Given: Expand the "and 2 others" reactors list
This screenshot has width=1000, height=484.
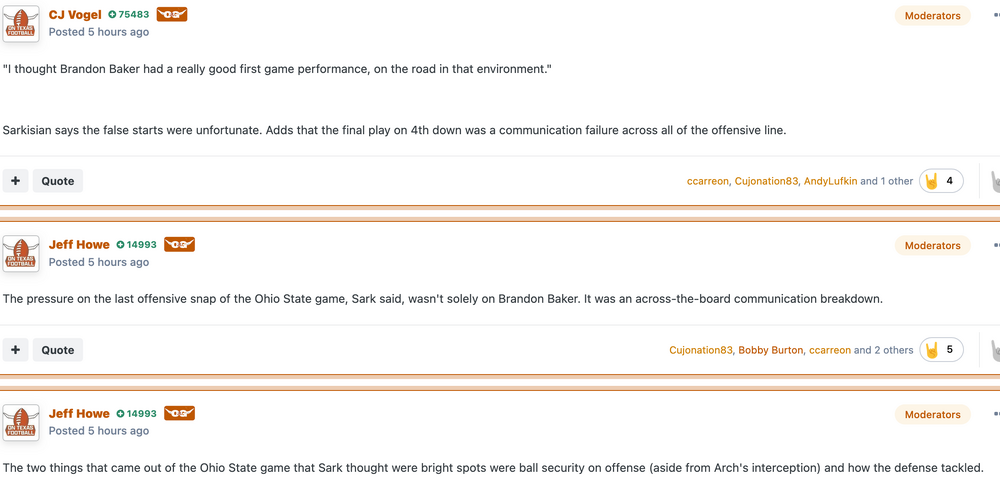Looking at the screenshot, I should point(883,350).
